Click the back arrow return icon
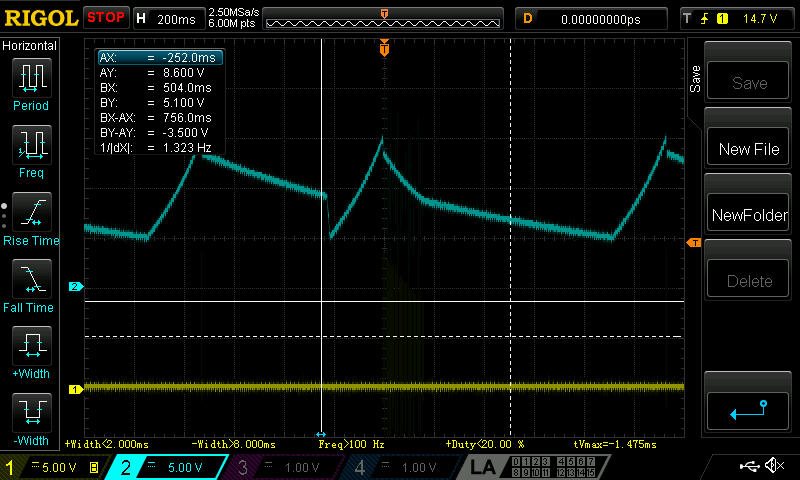This screenshot has width=800, height=480. click(748, 410)
